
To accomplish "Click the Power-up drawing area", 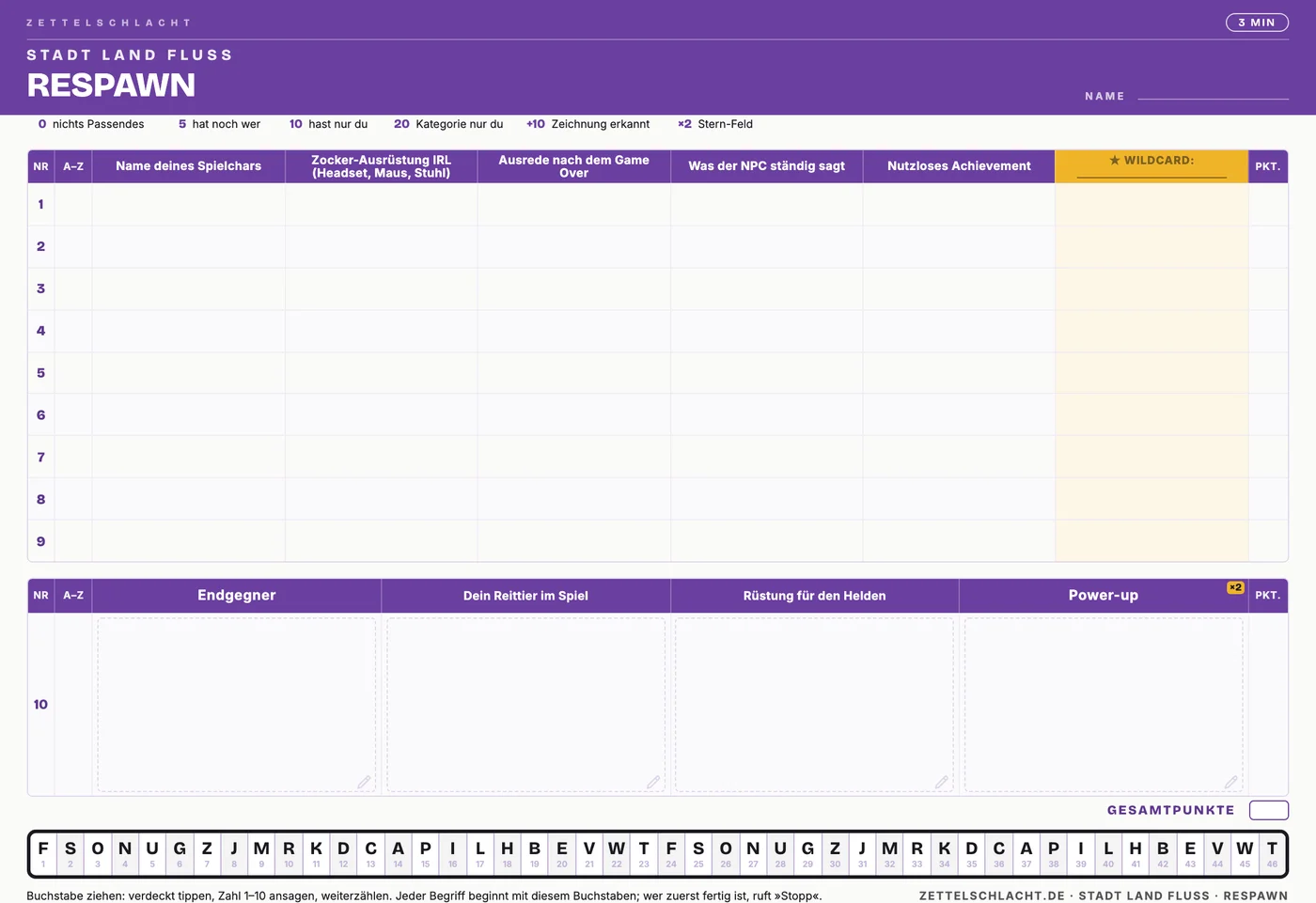I will point(1104,705).
